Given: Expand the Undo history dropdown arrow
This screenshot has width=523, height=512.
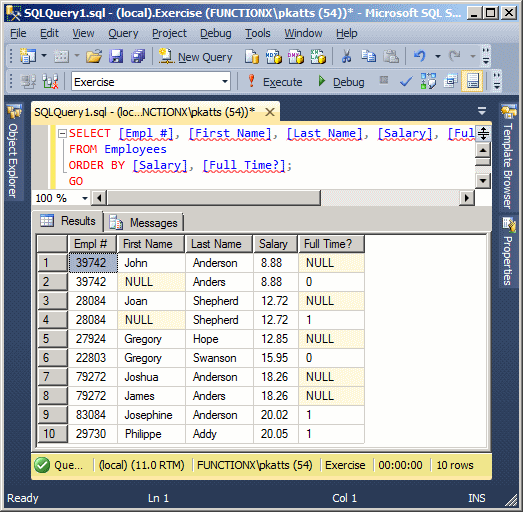Looking at the screenshot, I should click(438, 56).
